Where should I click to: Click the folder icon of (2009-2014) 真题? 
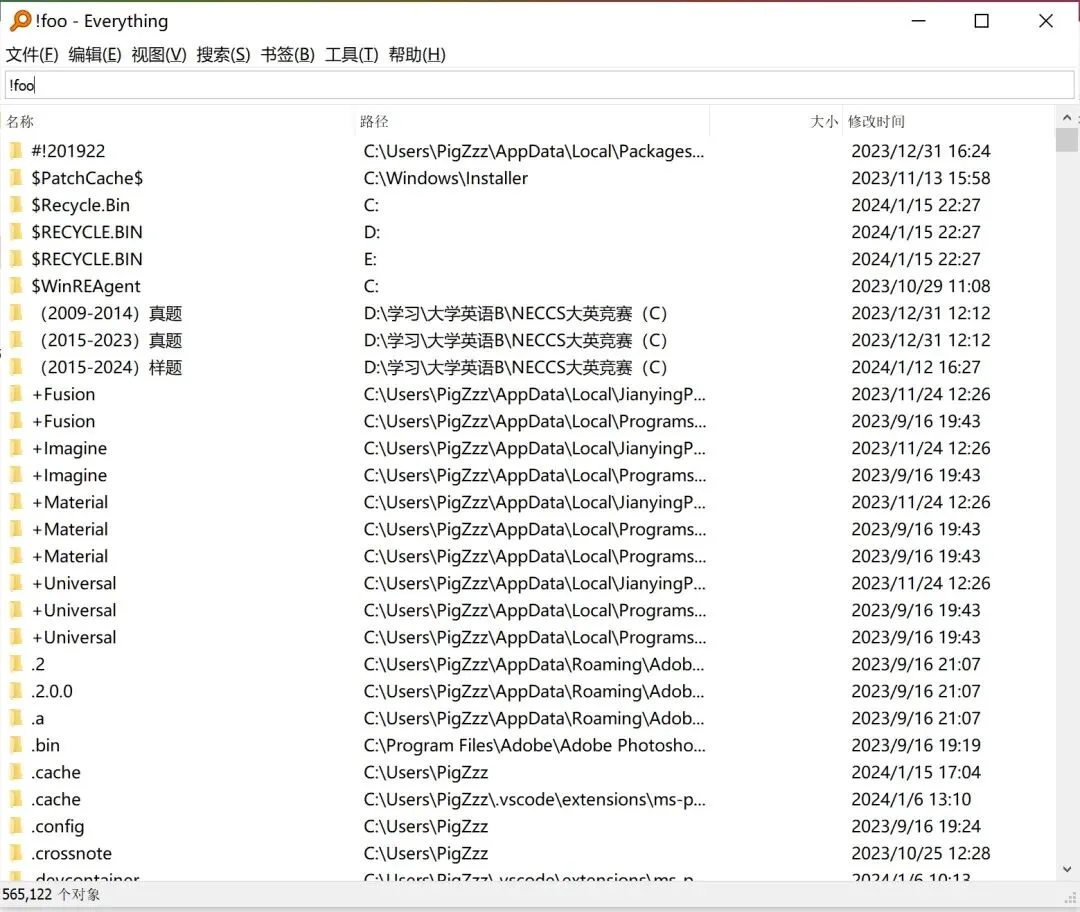pyautogui.click(x=16, y=313)
